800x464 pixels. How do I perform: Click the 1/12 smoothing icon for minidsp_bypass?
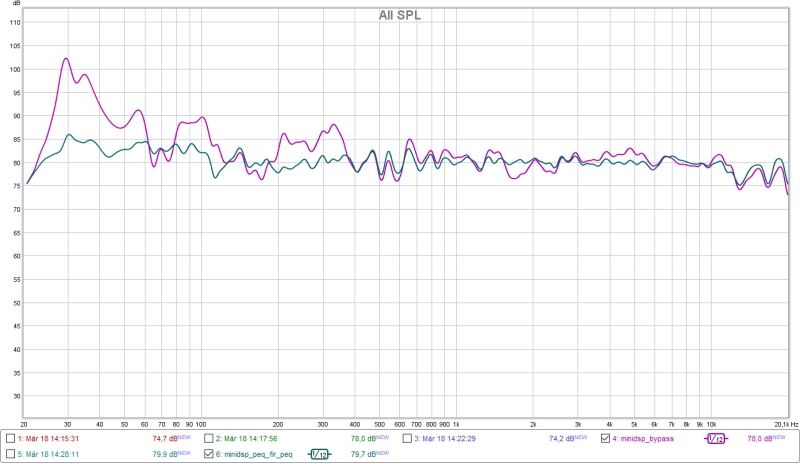coord(715,438)
